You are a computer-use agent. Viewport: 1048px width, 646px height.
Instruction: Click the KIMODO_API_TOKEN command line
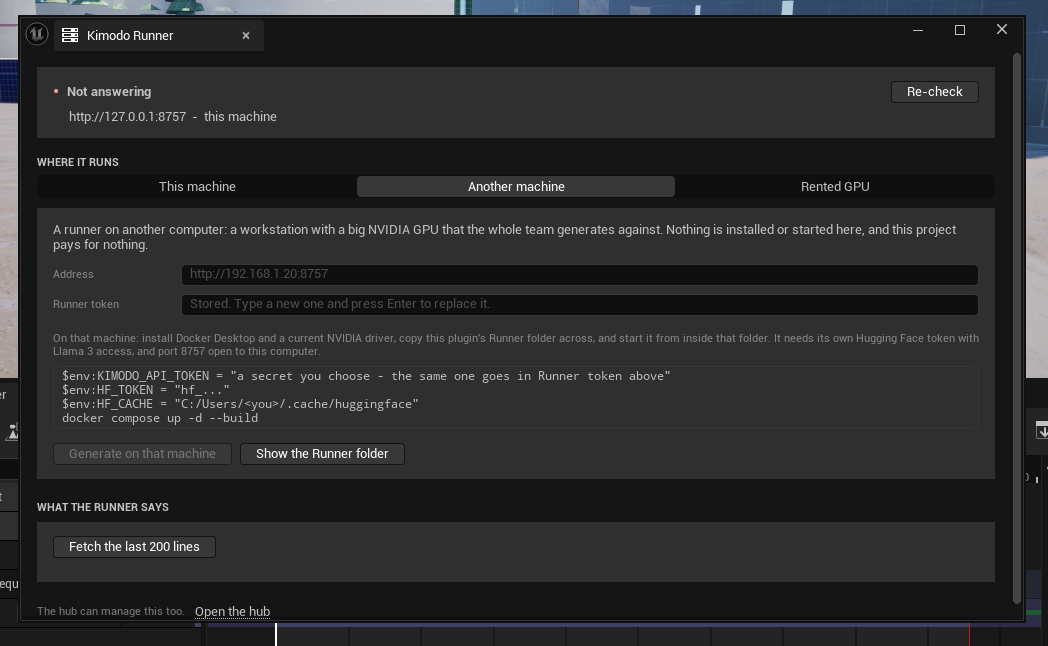point(366,376)
